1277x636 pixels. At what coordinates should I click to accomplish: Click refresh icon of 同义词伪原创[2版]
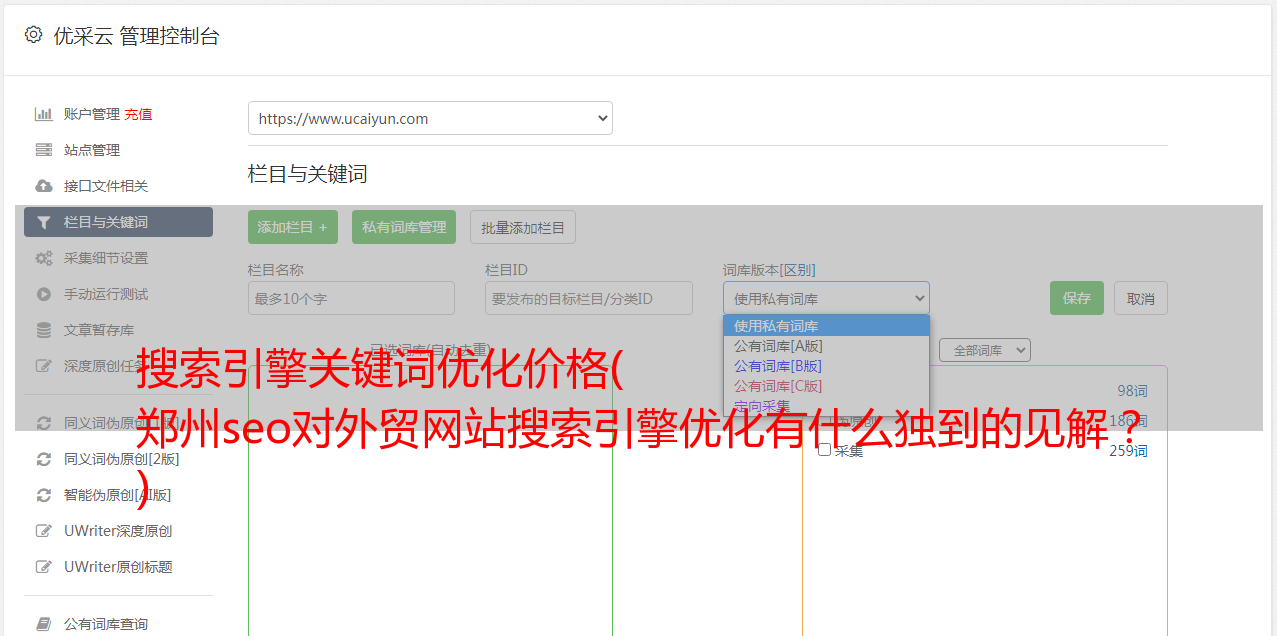coord(44,459)
